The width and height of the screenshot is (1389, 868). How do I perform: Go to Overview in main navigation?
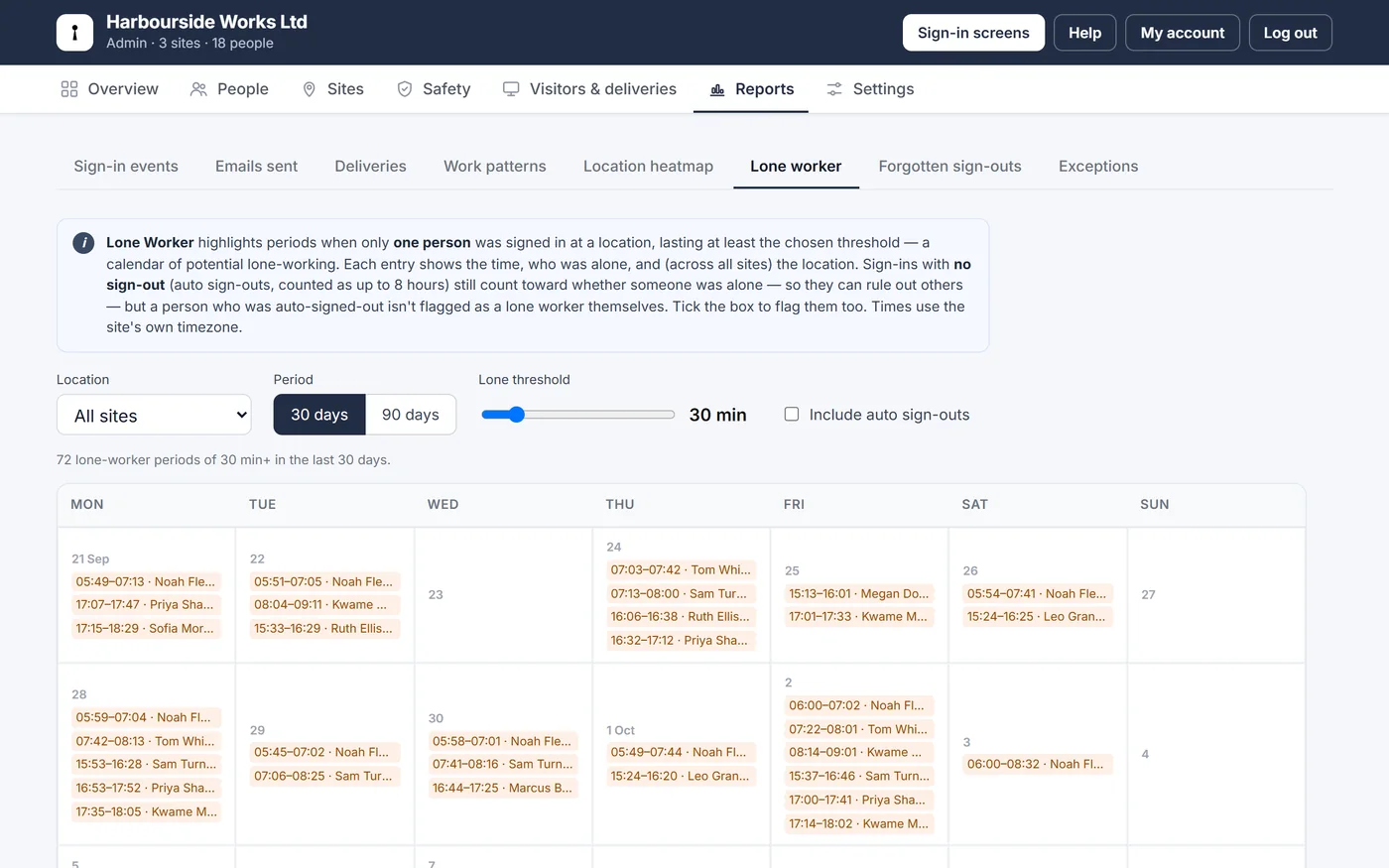click(x=109, y=89)
